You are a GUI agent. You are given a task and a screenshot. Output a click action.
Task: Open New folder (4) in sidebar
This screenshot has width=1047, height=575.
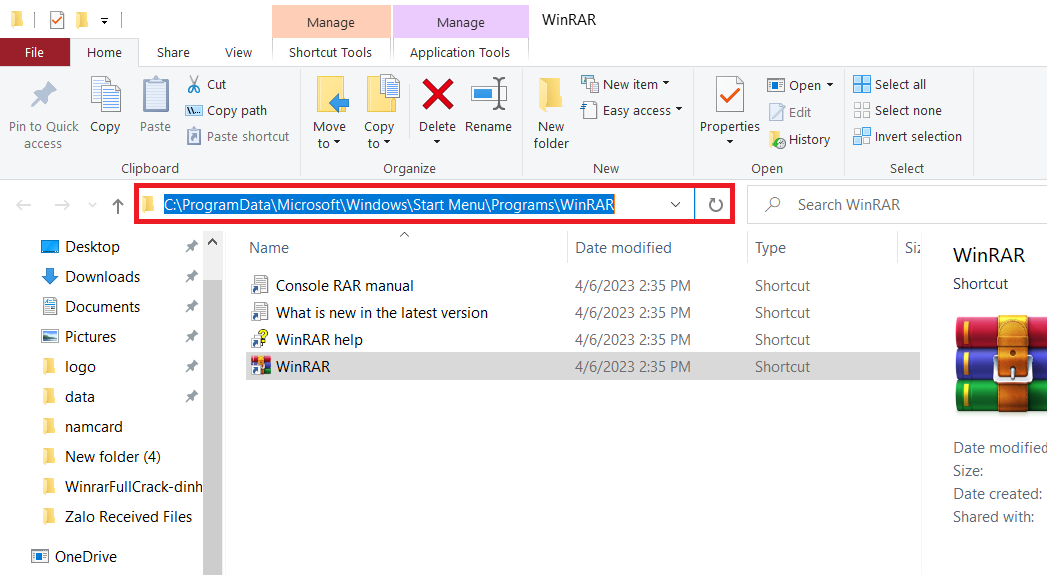point(112,457)
